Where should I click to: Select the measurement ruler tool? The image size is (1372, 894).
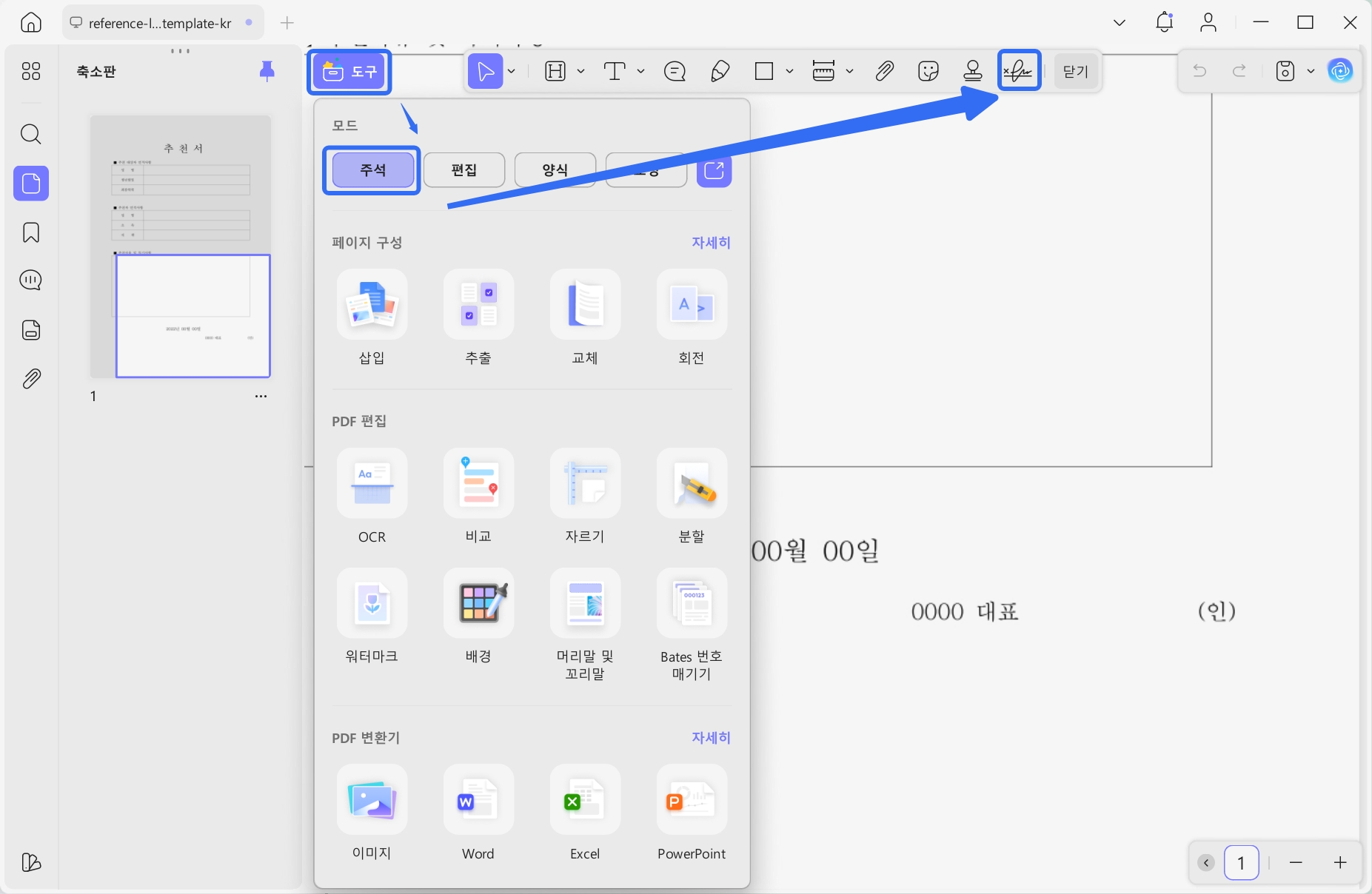point(823,72)
